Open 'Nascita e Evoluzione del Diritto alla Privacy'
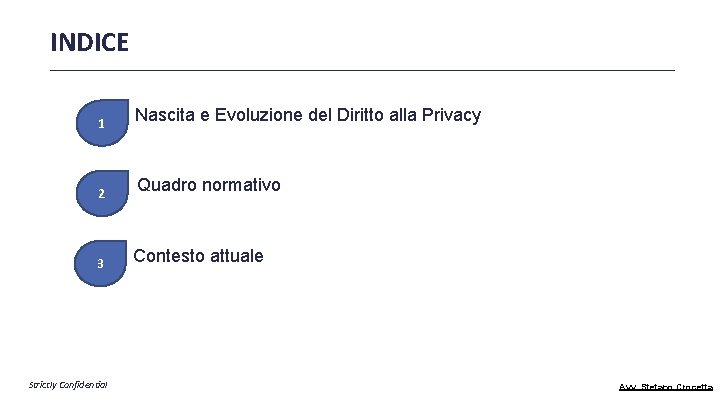The height and width of the screenshot is (405, 720). click(x=308, y=115)
